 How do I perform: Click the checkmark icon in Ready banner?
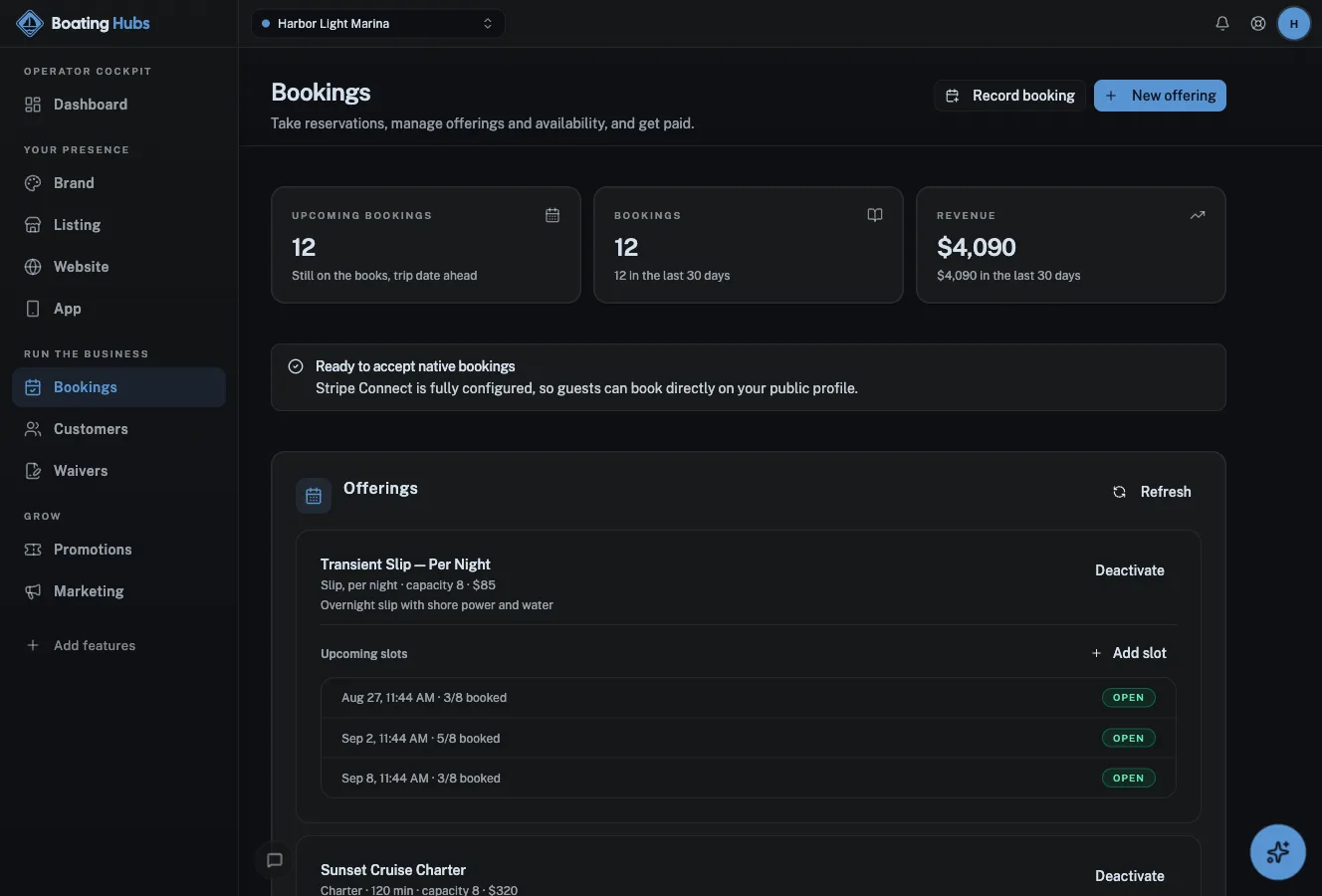click(x=296, y=366)
